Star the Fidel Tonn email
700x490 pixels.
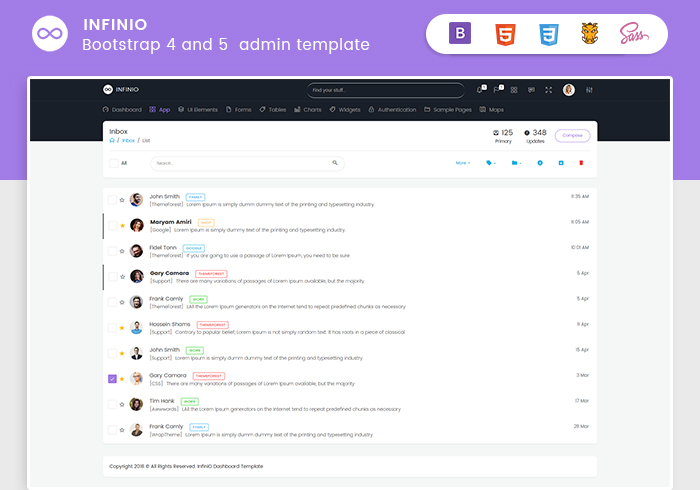(x=122, y=251)
